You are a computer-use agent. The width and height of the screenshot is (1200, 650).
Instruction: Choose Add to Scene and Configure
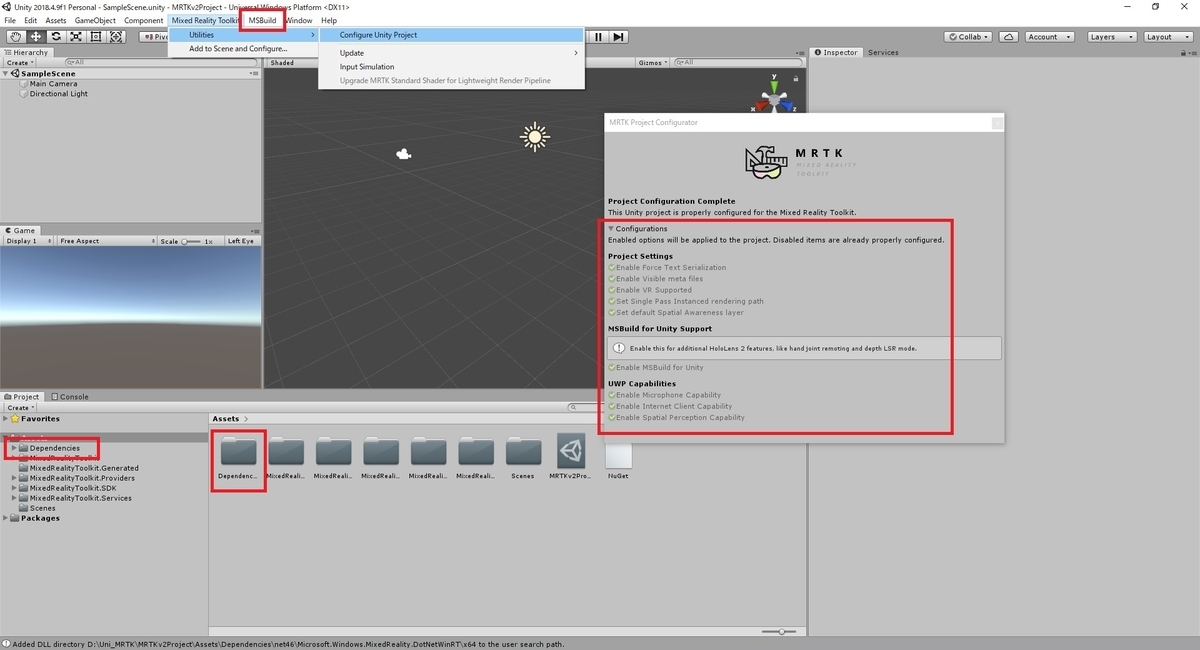[x=243, y=49]
